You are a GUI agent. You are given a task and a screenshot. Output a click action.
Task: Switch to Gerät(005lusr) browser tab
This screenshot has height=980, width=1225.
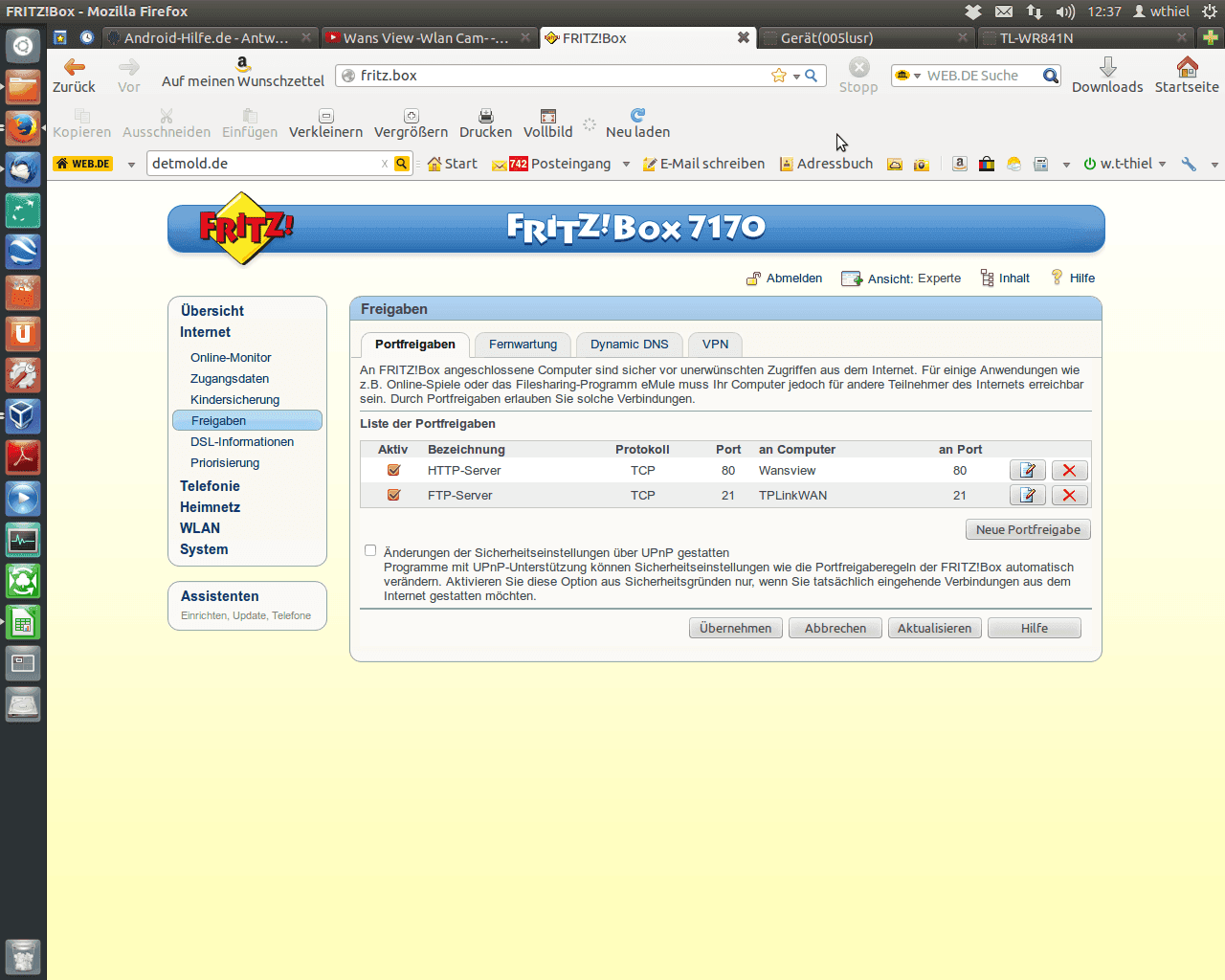point(866,38)
